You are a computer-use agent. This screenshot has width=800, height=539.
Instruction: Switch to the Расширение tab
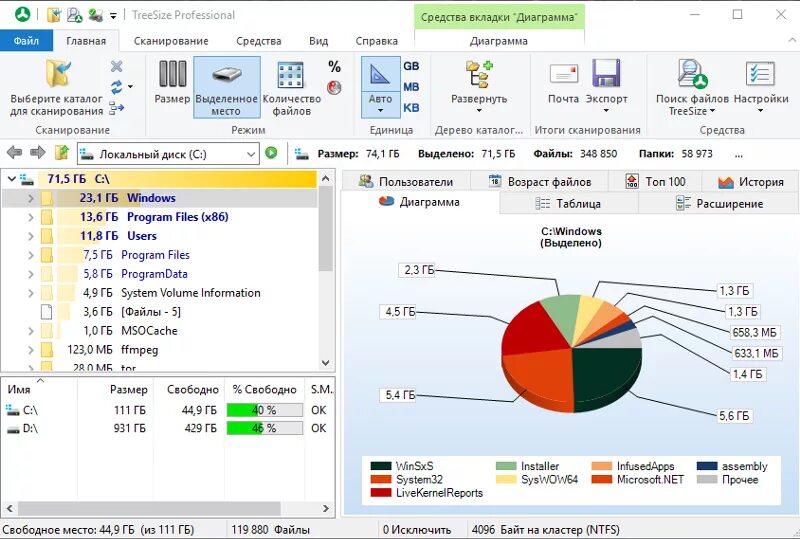click(719, 204)
